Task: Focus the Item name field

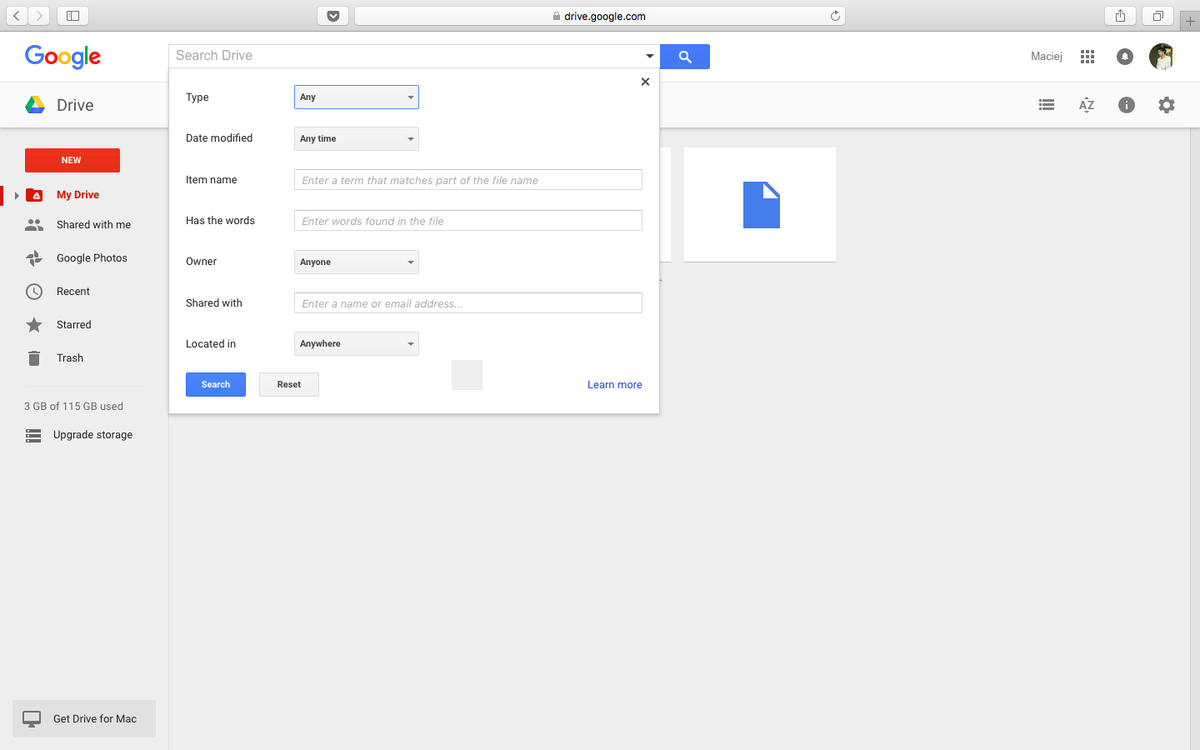Action: coord(468,180)
